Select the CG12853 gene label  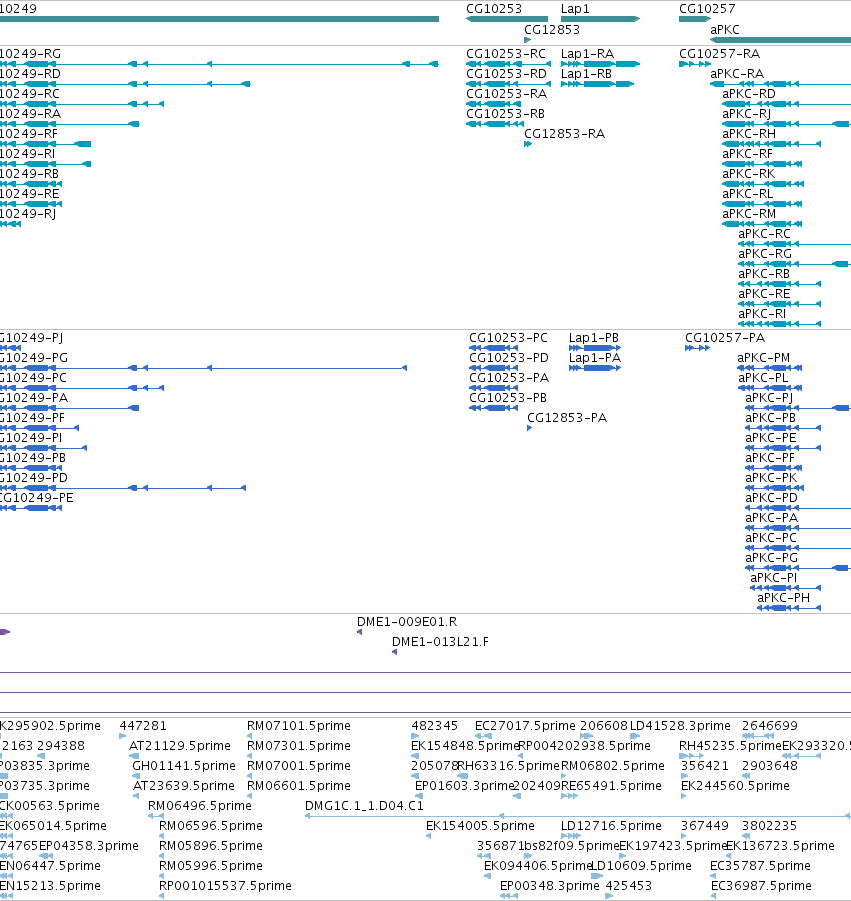[x=552, y=29]
